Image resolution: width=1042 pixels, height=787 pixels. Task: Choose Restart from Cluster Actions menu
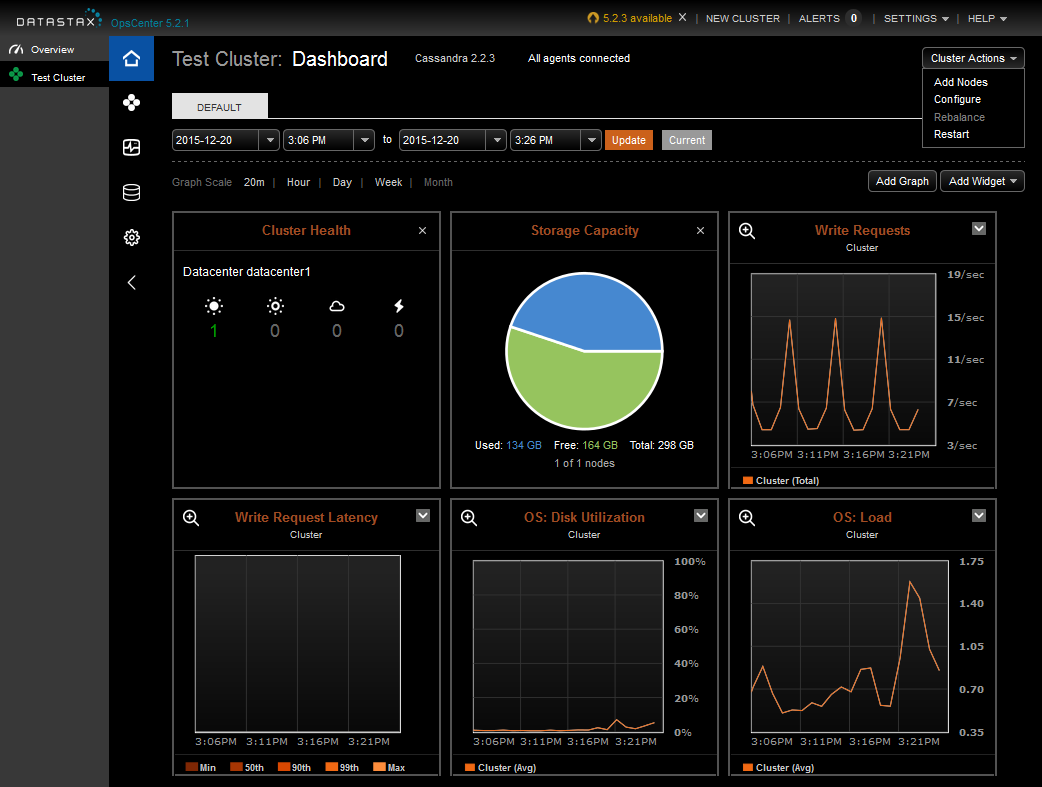pos(951,134)
